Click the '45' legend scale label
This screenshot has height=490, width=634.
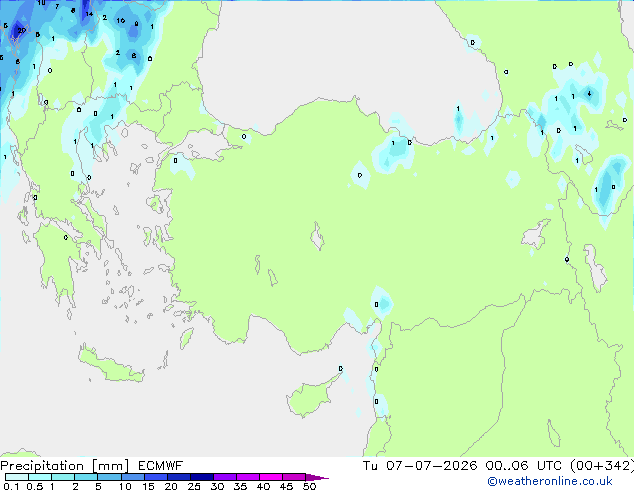coord(286,486)
